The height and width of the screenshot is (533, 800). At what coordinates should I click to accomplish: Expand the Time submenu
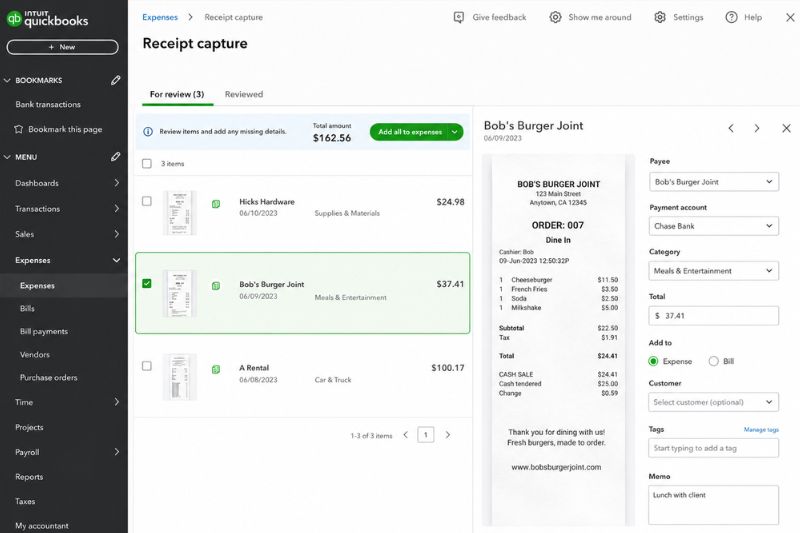[x=116, y=402]
